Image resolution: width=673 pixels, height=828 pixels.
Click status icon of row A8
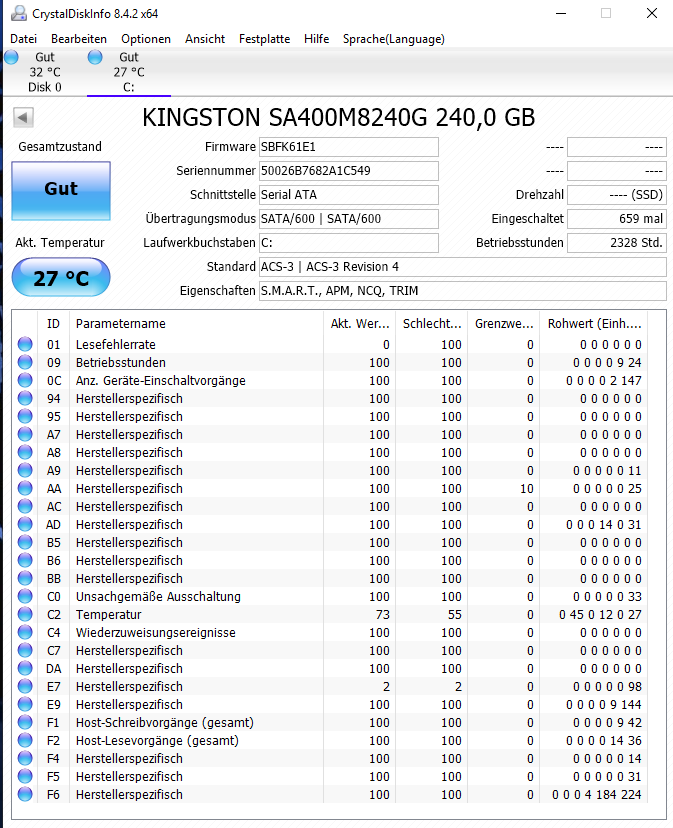point(25,452)
